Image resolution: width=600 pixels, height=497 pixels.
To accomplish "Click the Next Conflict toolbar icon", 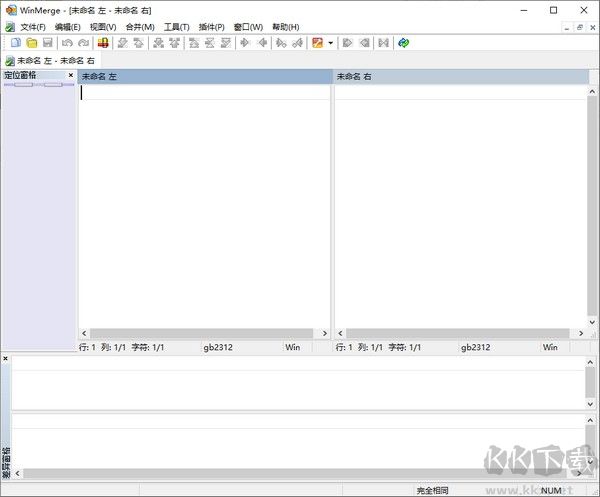I will [158, 43].
